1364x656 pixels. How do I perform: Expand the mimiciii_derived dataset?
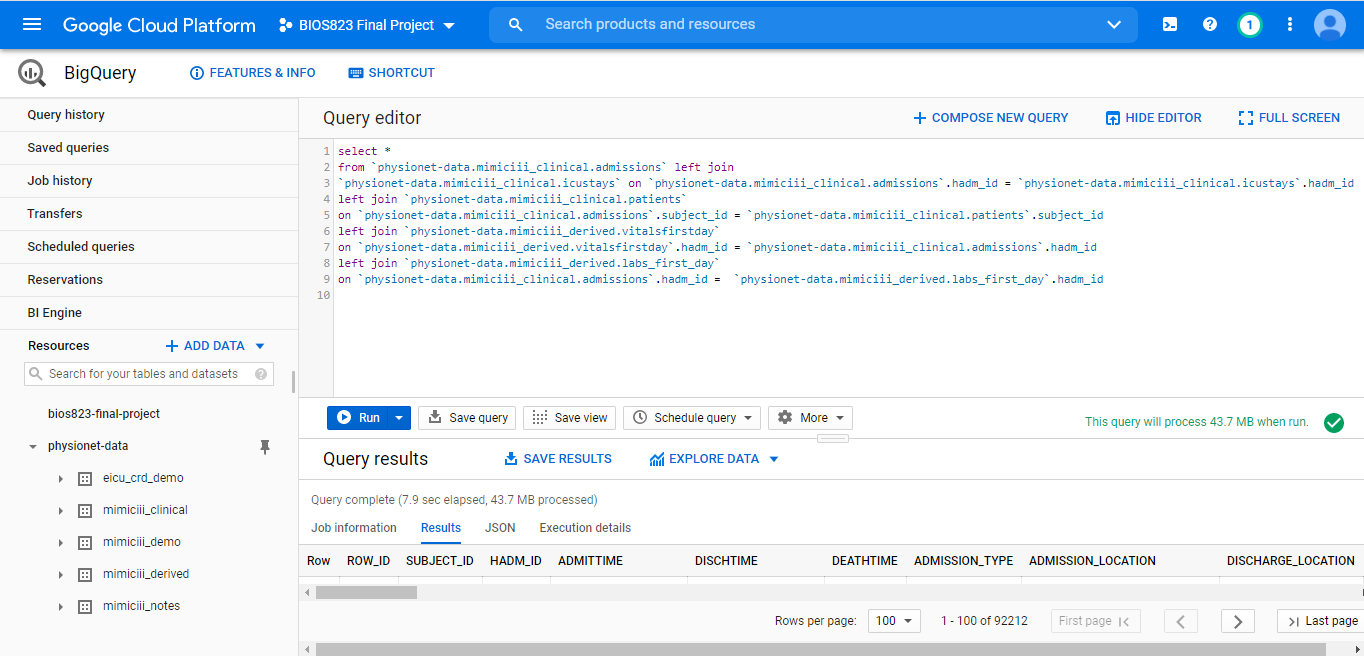click(x=61, y=574)
